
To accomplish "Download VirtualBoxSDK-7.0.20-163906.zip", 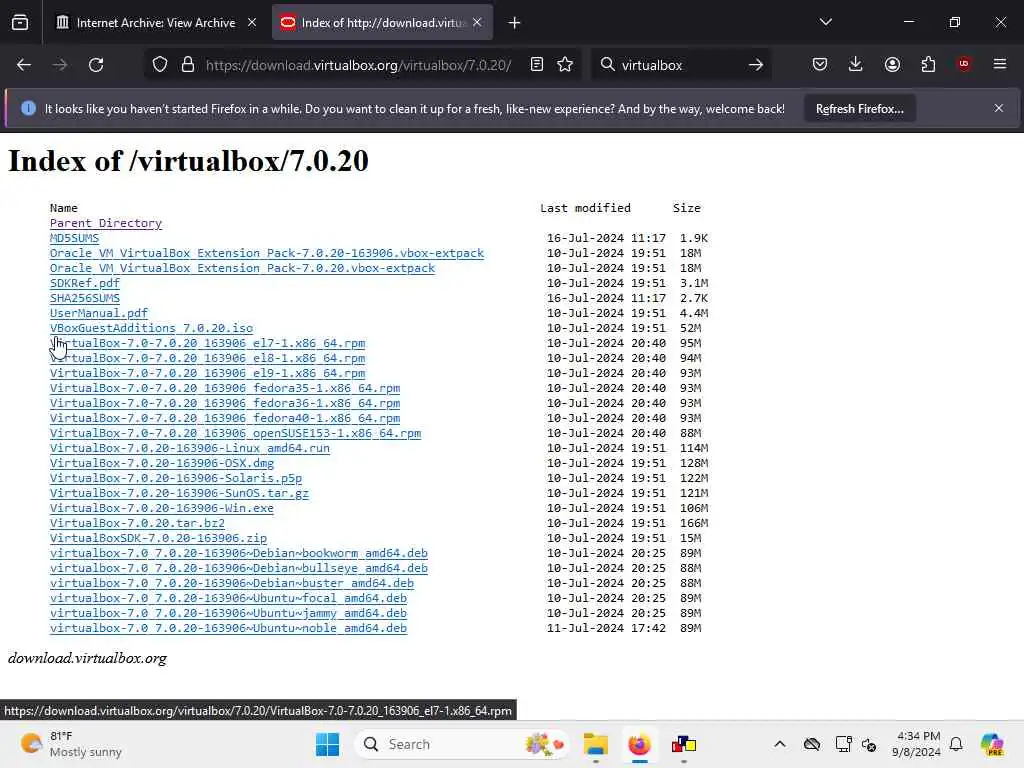I will click(x=159, y=539).
